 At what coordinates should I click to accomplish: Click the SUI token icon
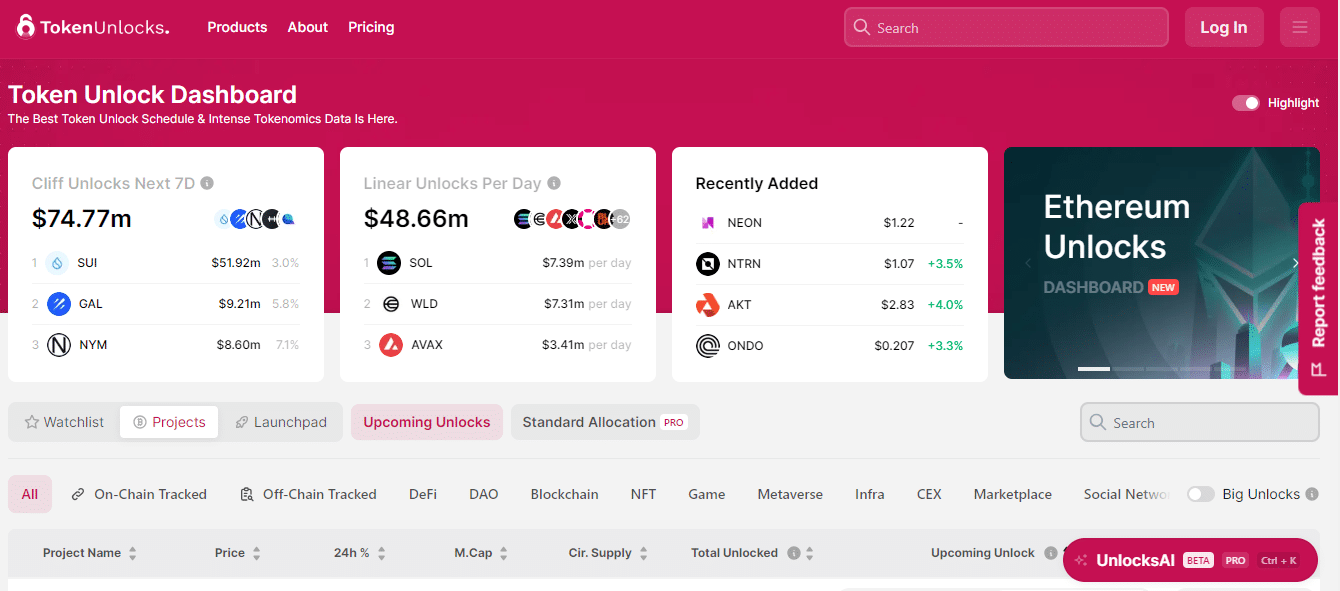(x=58, y=263)
